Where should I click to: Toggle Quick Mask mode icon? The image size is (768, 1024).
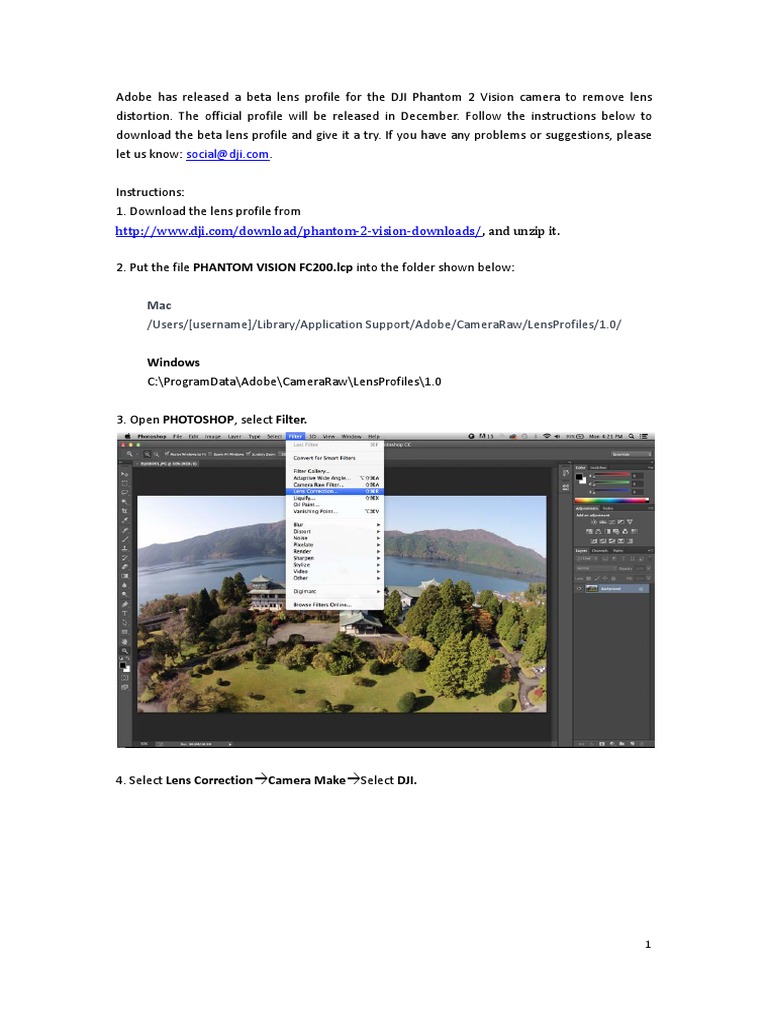click(x=125, y=678)
